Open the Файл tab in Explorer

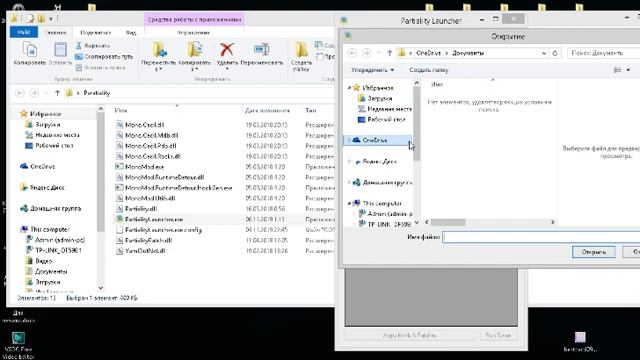24,32
